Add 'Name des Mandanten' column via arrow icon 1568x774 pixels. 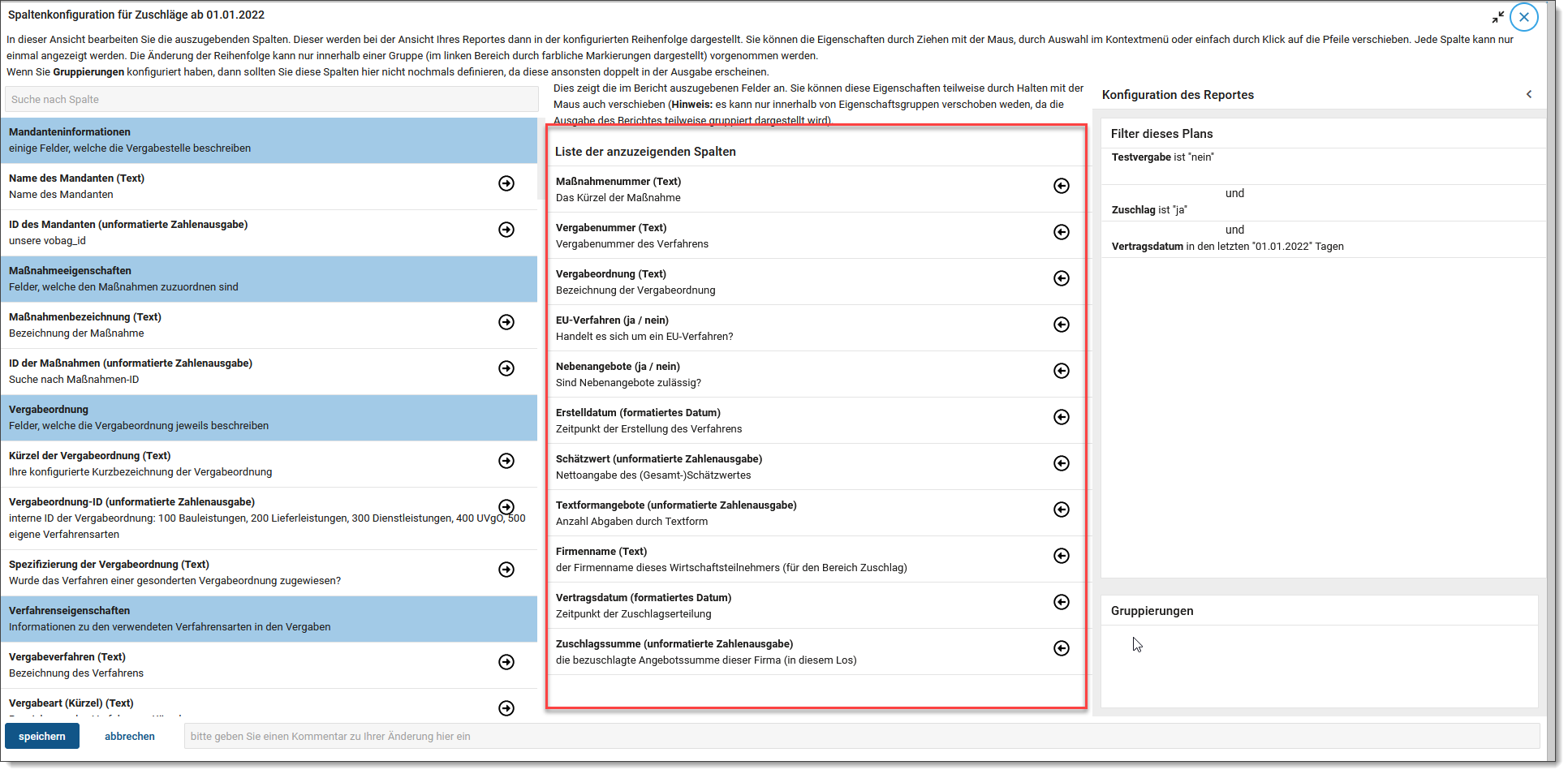[x=506, y=183]
